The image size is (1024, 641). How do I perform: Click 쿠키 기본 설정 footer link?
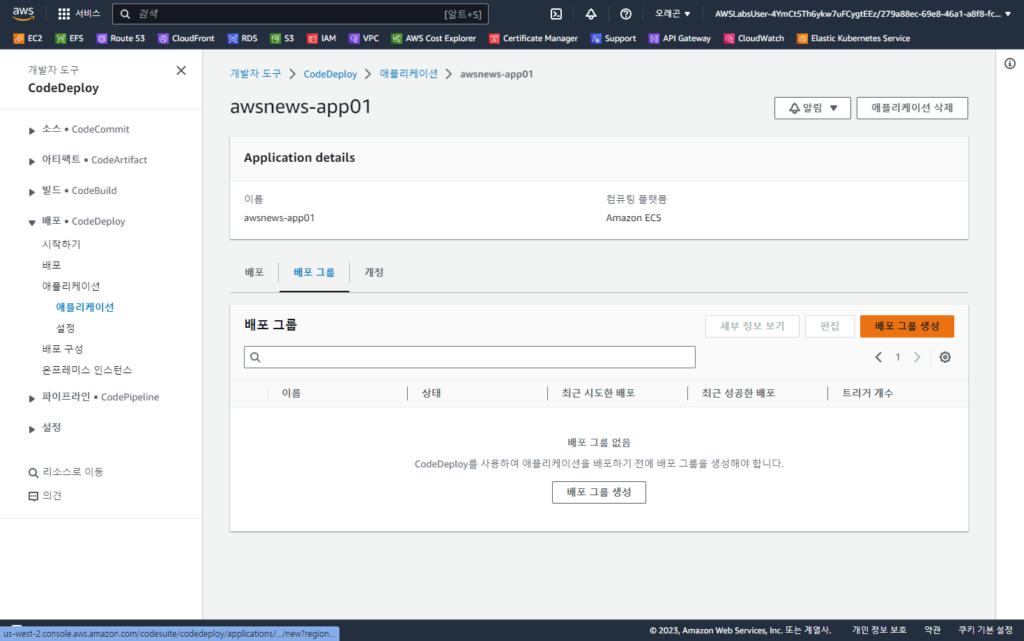[985, 630]
